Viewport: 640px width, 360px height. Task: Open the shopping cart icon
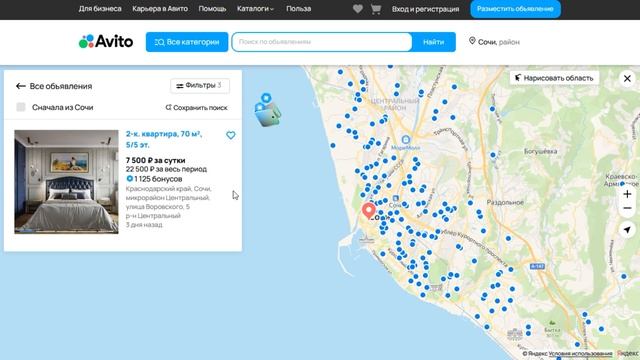(376, 9)
